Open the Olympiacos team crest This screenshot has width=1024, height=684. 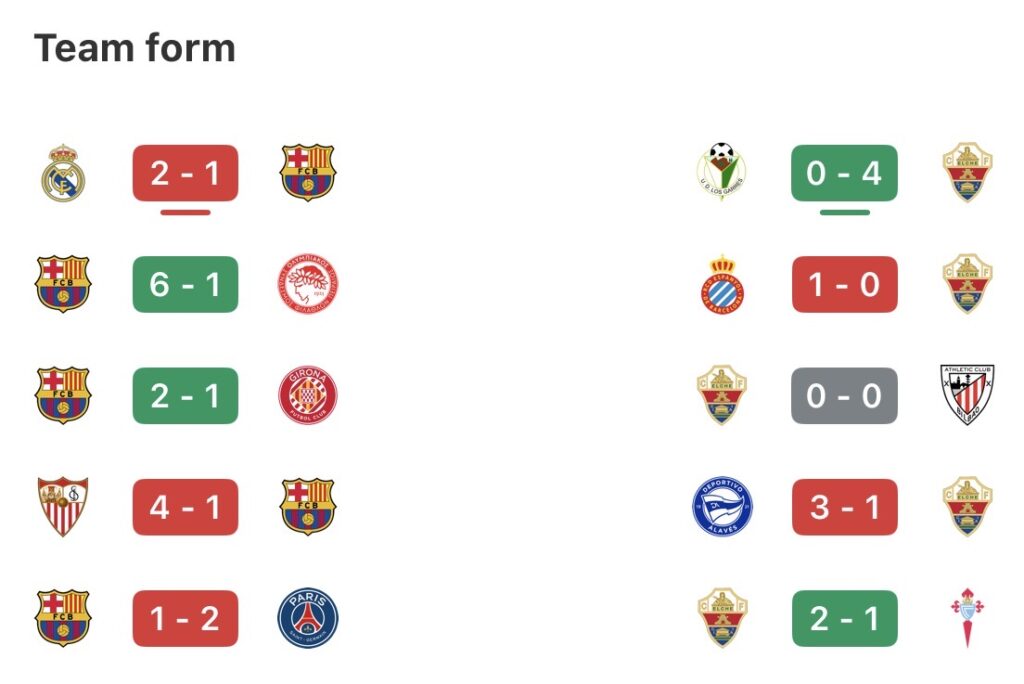(x=308, y=284)
